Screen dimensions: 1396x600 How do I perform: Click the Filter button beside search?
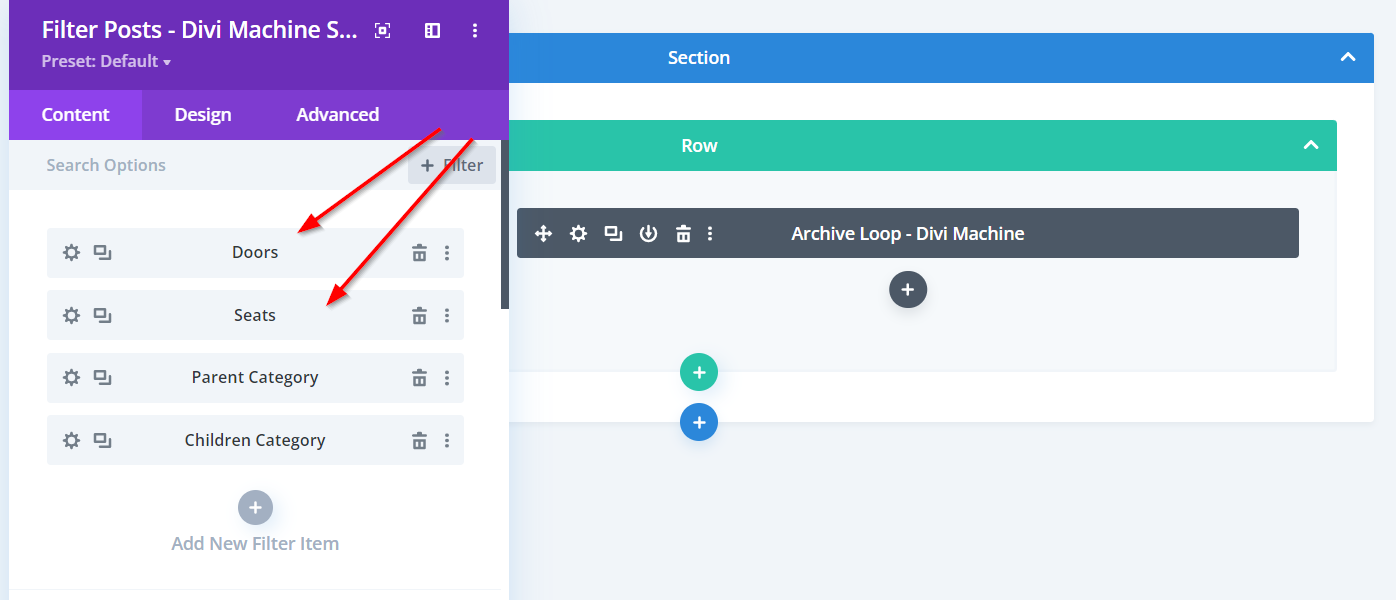tap(452, 166)
